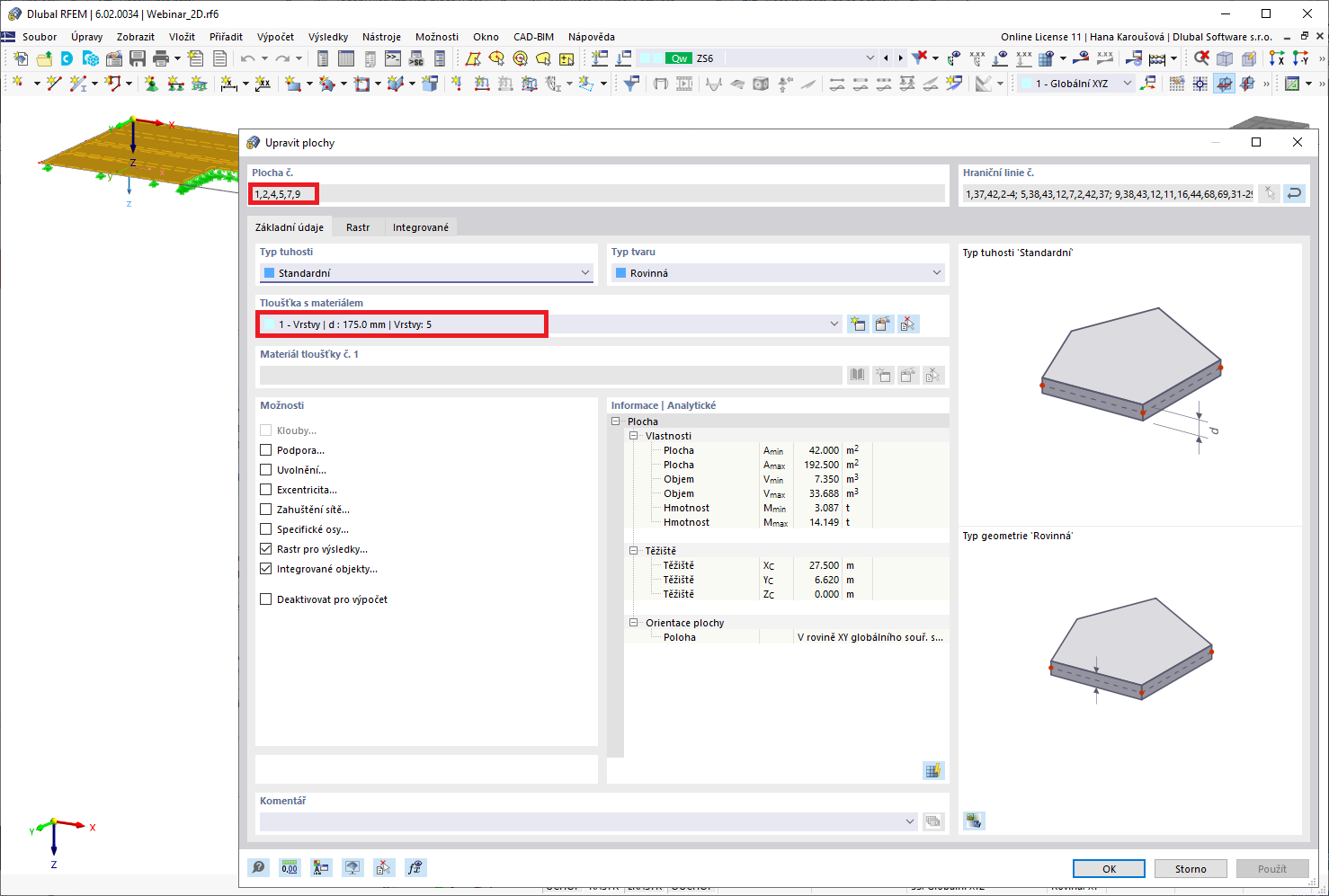Image resolution: width=1329 pixels, height=896 pixels.
Task: Click the delete thickness icon beside thickness dropdown
Action: point(908,324)
